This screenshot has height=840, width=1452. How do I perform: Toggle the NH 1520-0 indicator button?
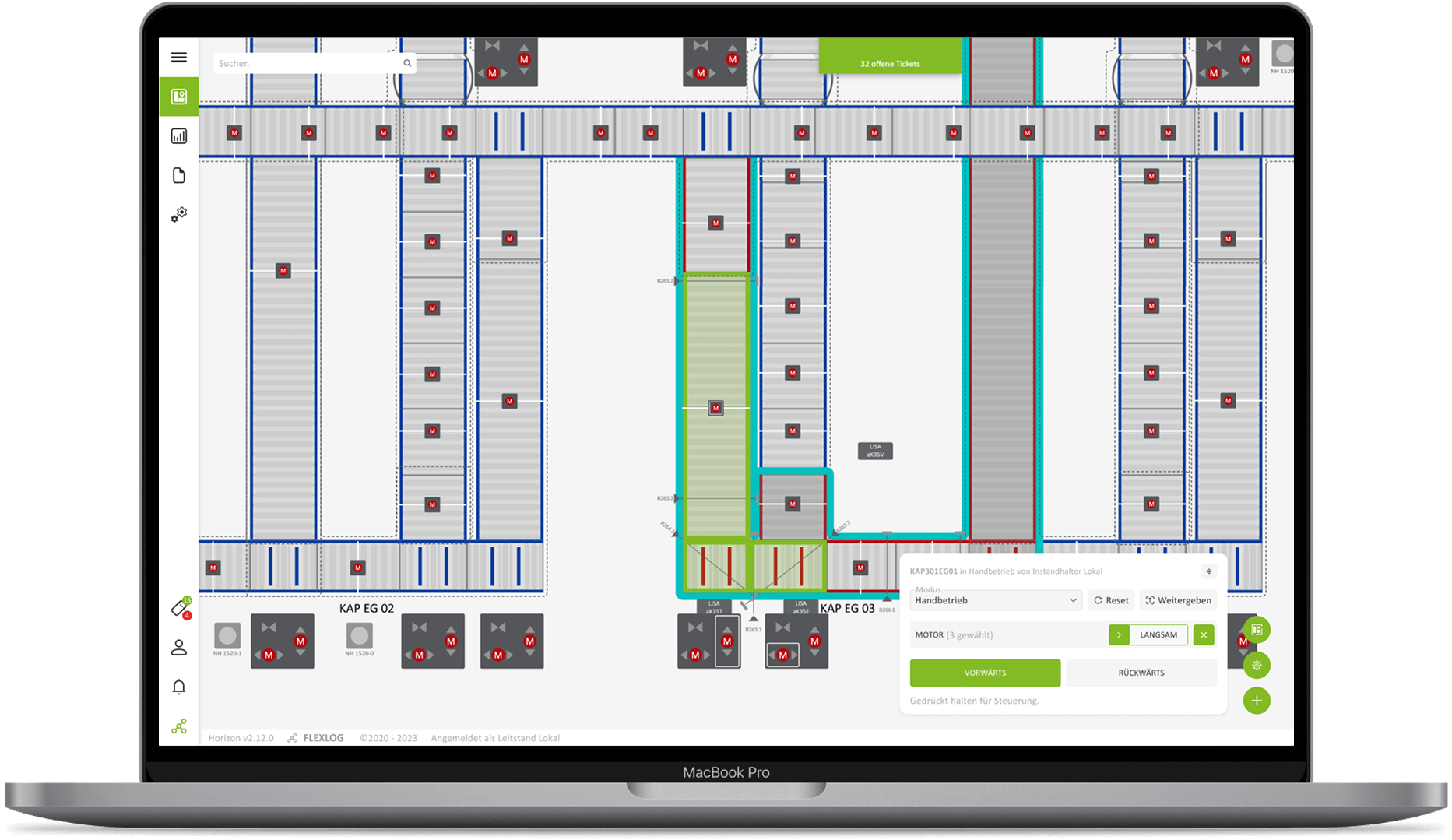tap(359, 635)
